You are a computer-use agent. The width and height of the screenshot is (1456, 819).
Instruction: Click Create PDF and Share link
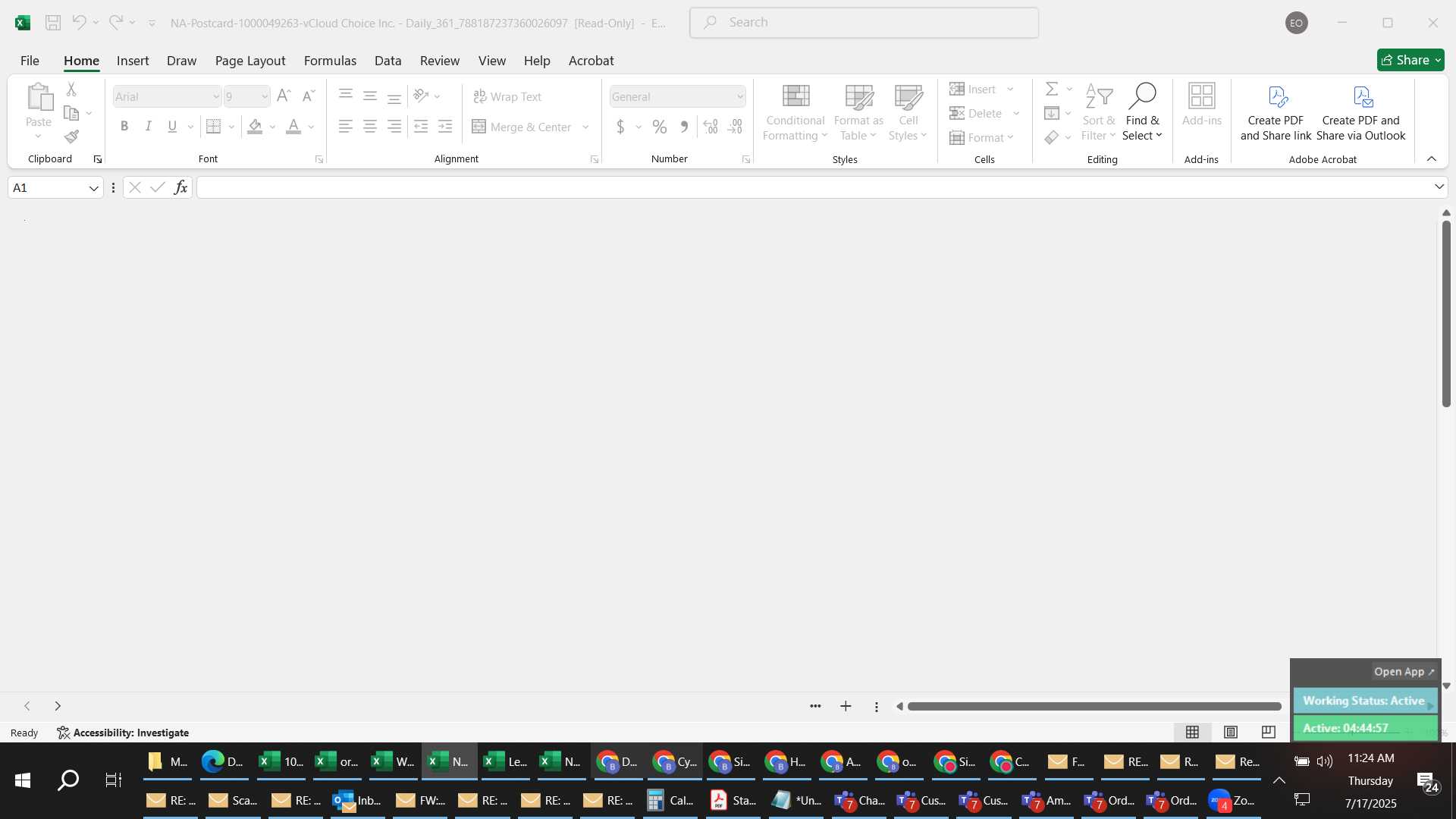(1276, 112)
